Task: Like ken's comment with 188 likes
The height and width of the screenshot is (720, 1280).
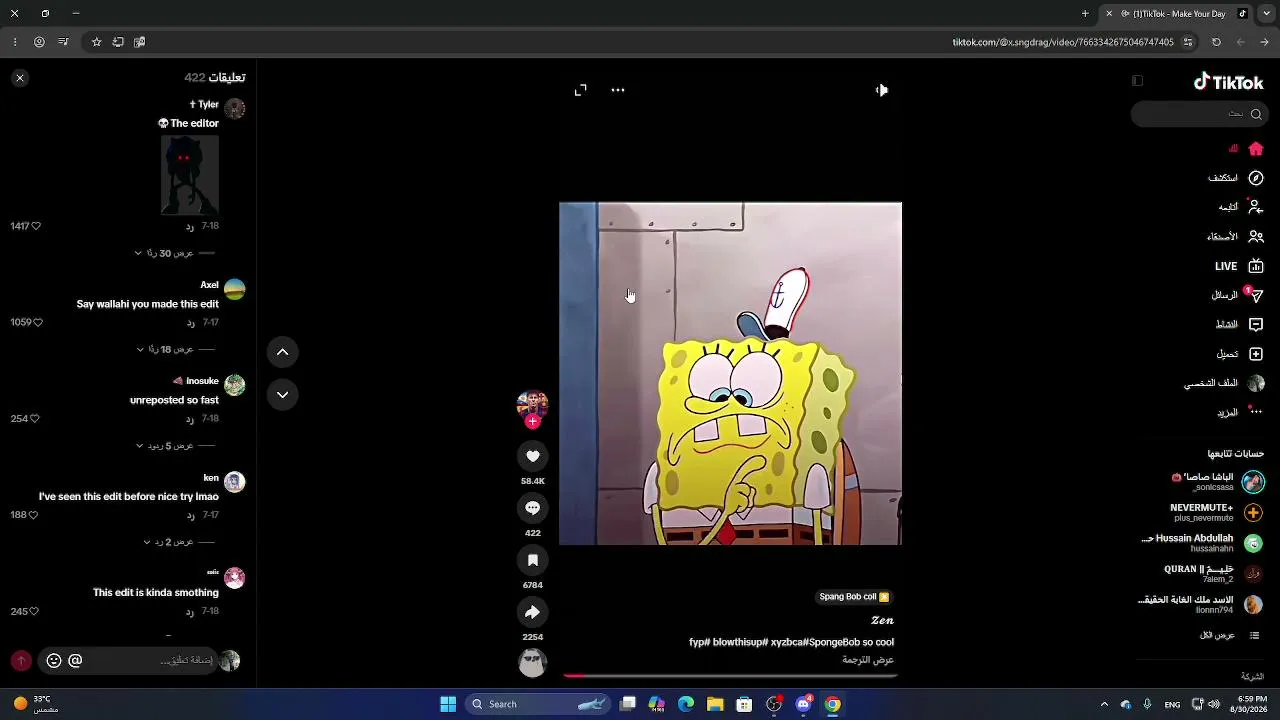Action: click(x=33, y=515)
